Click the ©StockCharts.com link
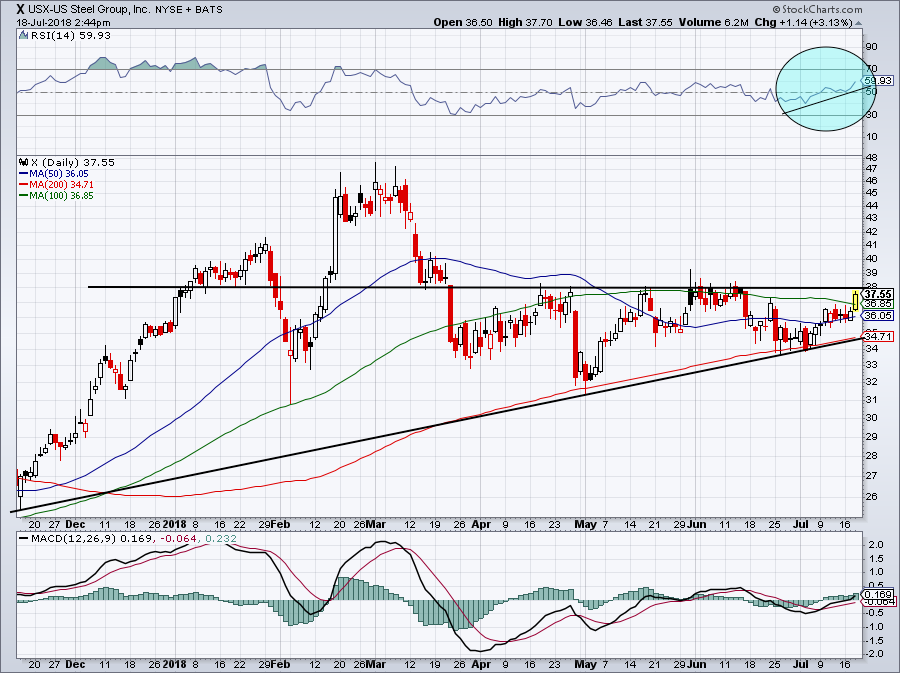This screenshot has width=900, height=673. (x=817, y=9)
